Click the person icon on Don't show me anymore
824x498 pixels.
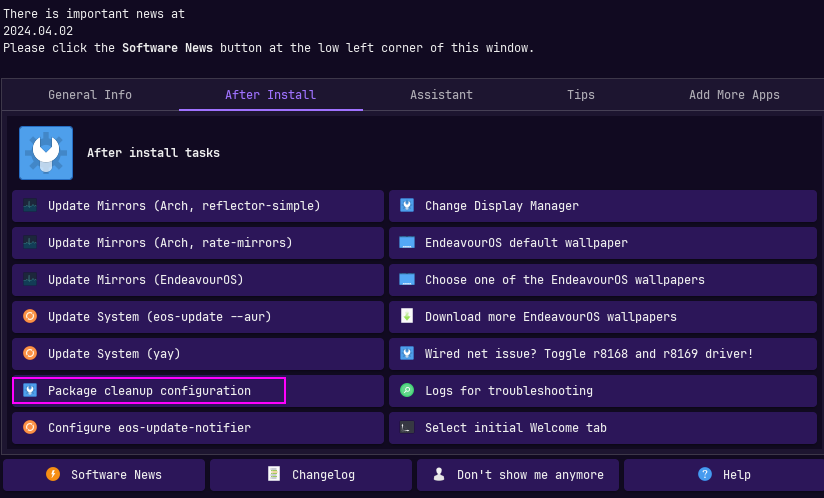(439, 474)
